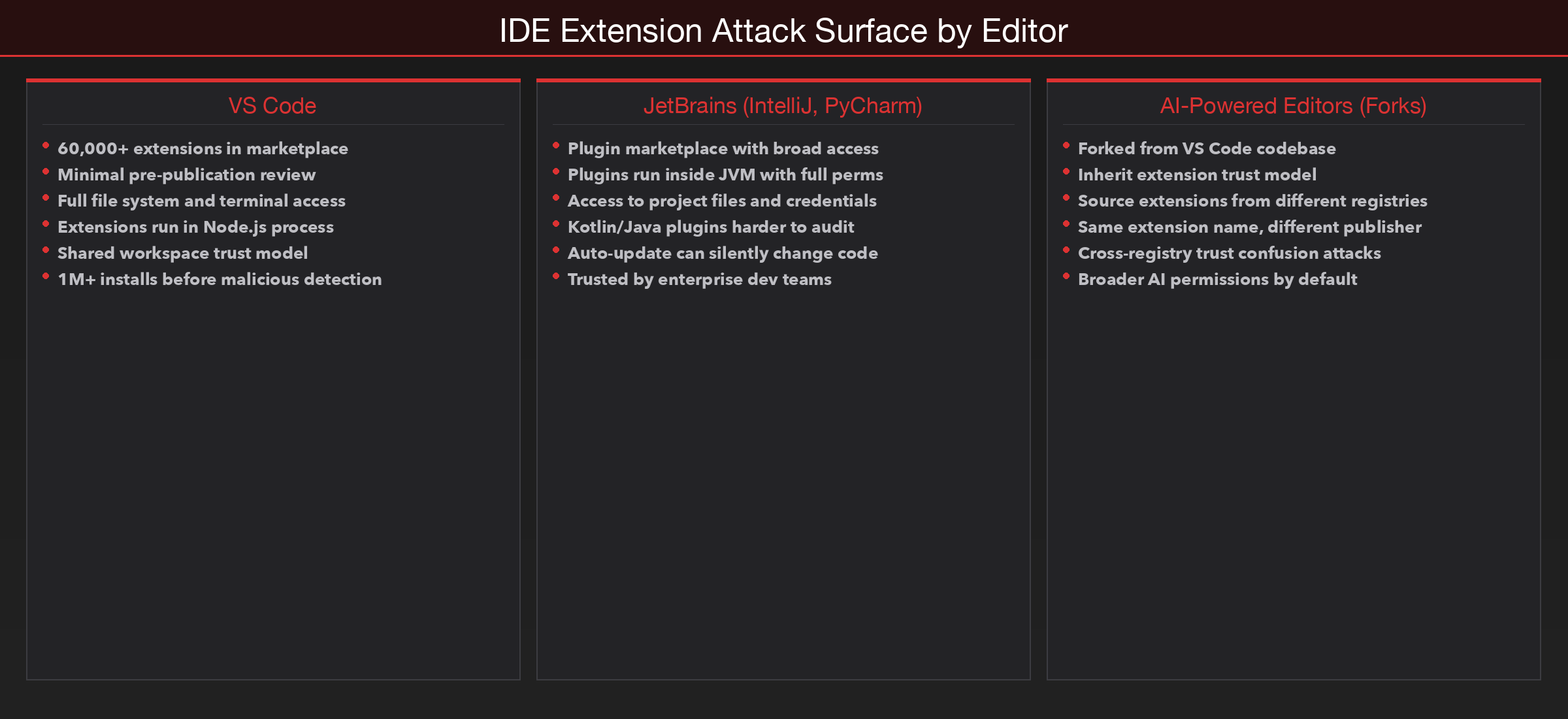Click the bullet beside 'Minimal pre-publication review'
1568x719 pixels.
[x=45, y=171]
